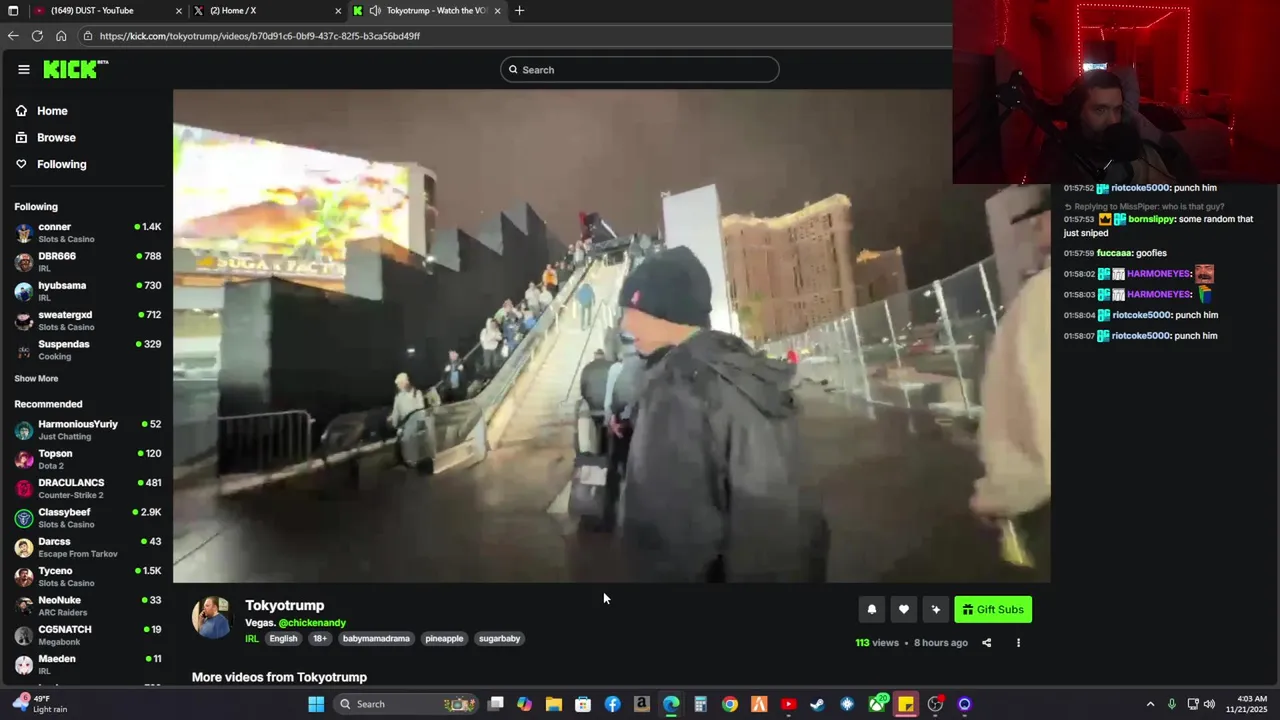Open Amazon from the taskbar
This screenshot has height=720, width=1280.
pos(642,704)
